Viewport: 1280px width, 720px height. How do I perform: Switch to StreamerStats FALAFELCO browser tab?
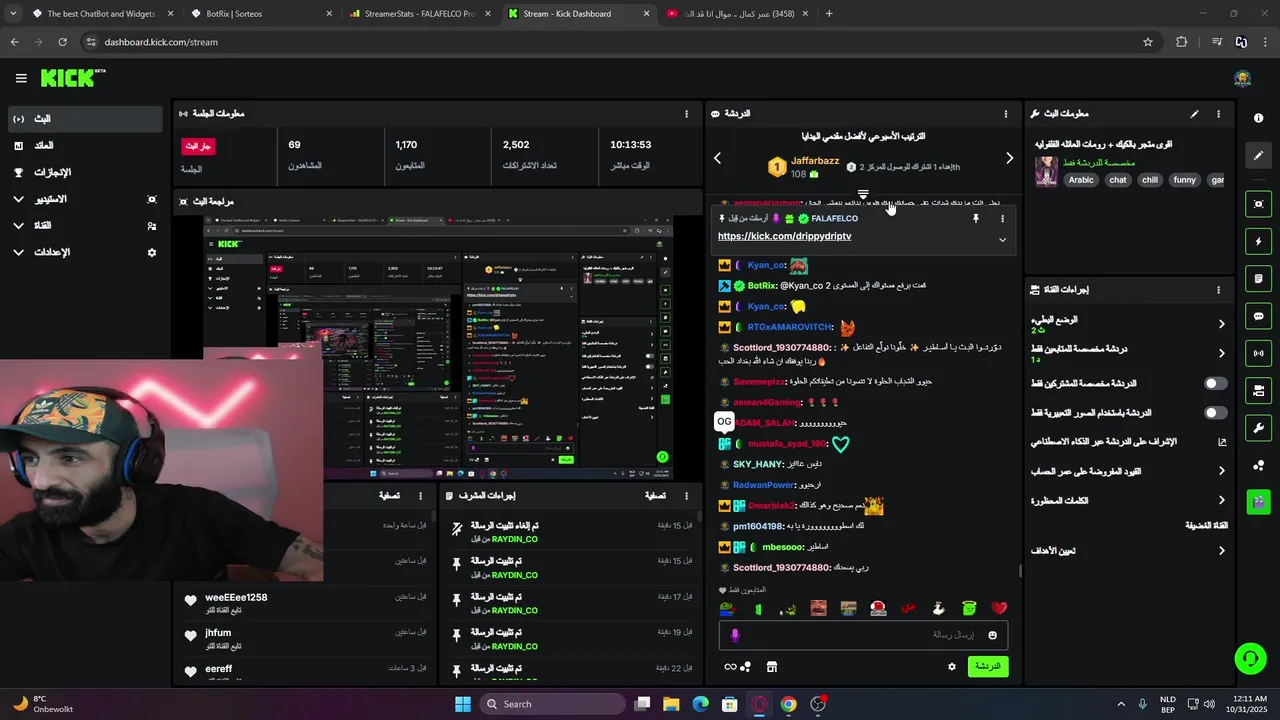point(419,14)
